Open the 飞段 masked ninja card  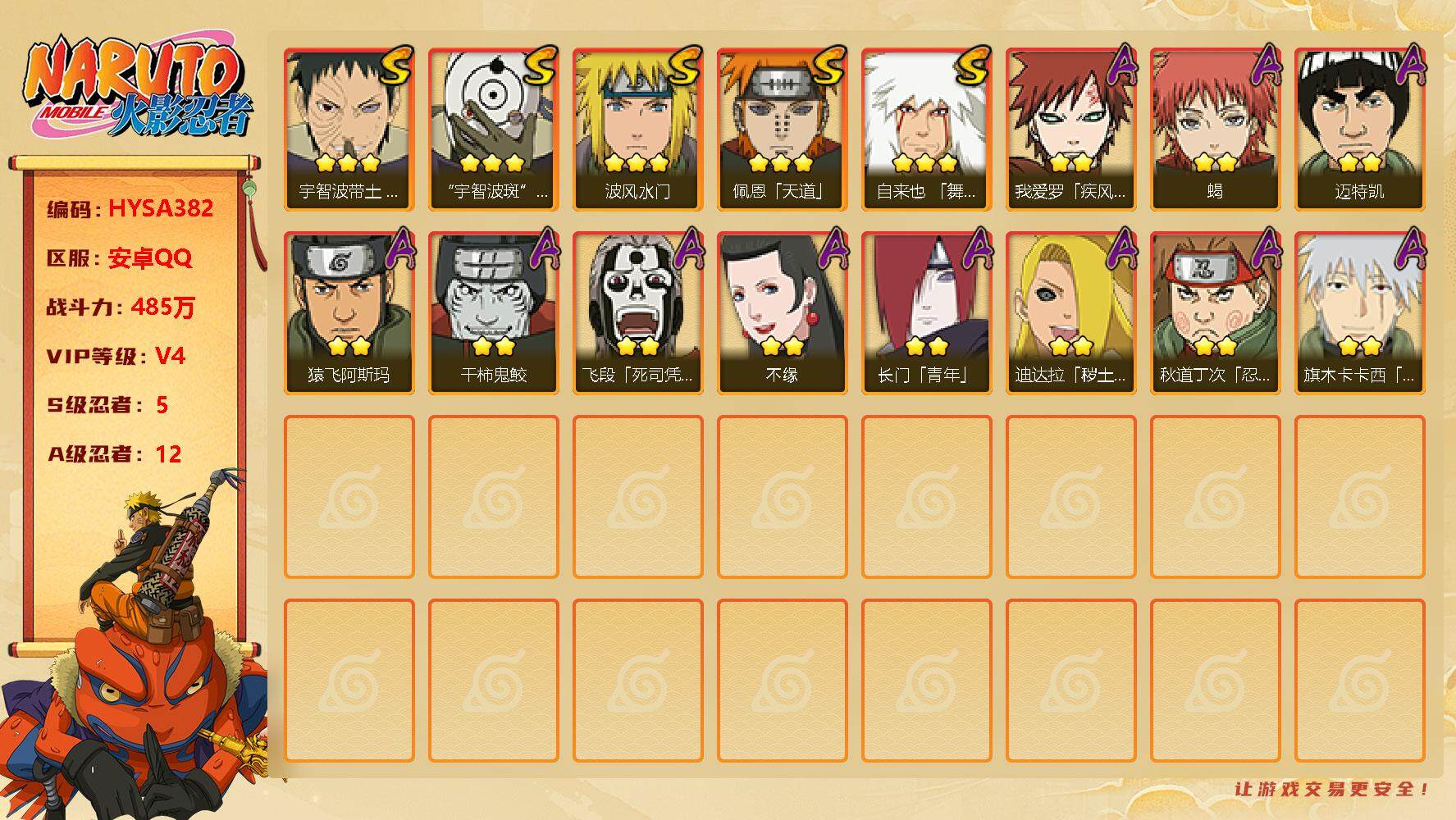pos(637,312)
